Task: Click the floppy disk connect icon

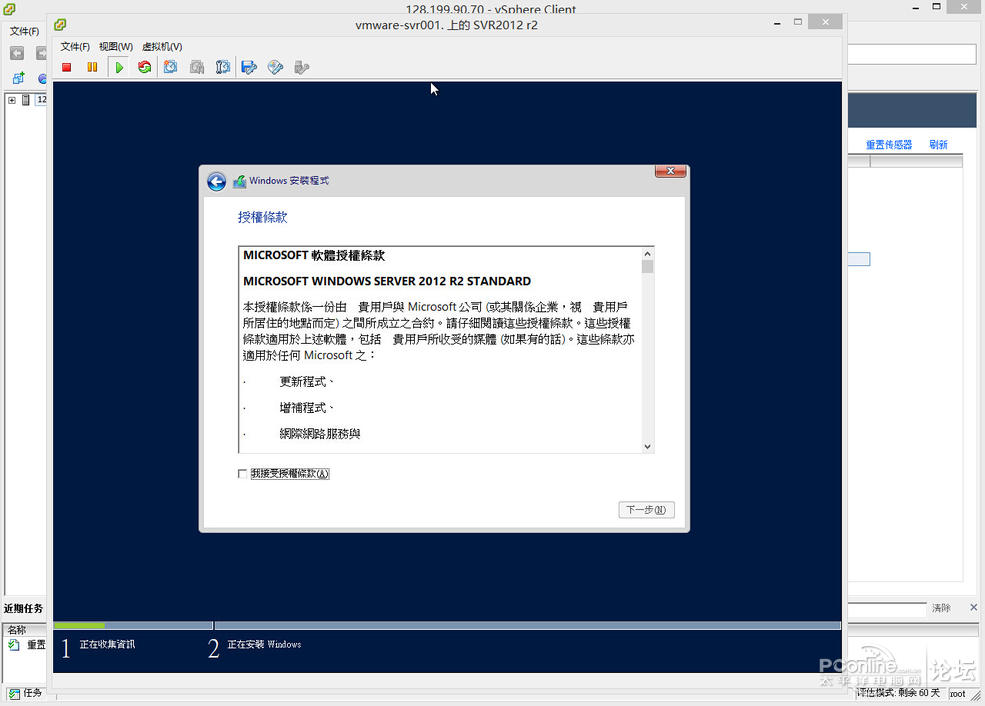Action: tap(249, 67)
